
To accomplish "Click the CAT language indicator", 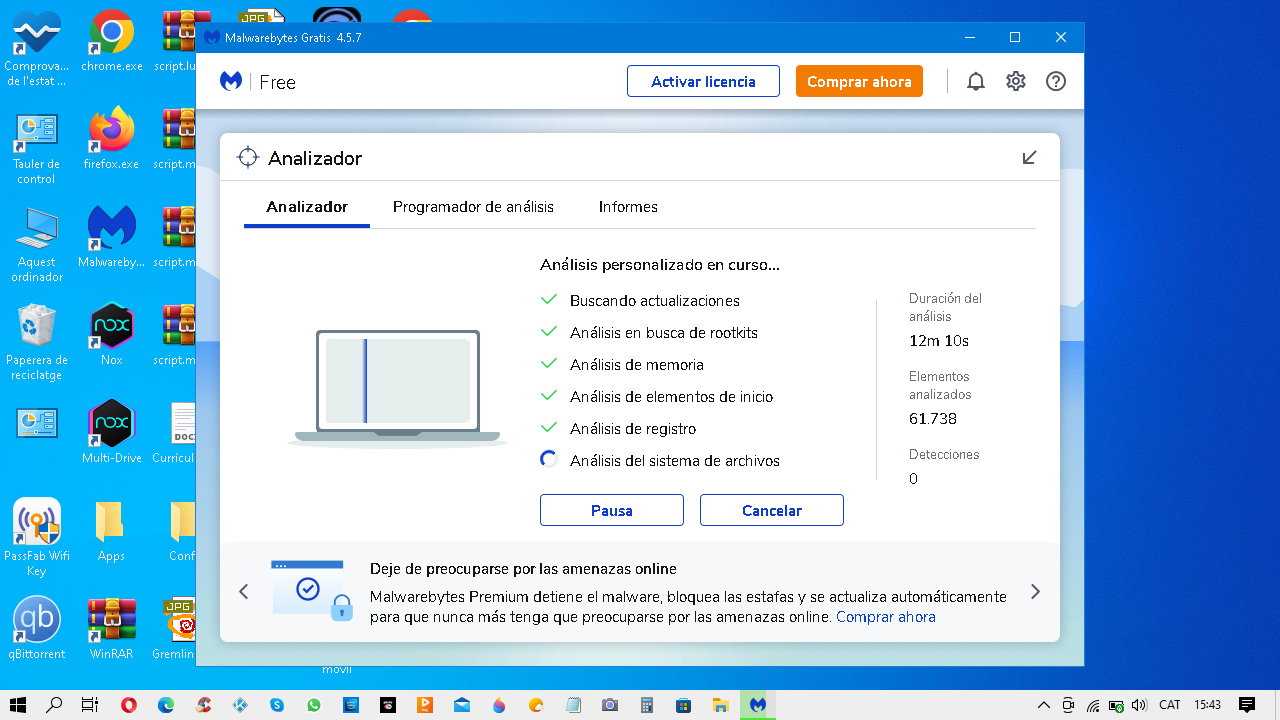I will (1170, 705).
